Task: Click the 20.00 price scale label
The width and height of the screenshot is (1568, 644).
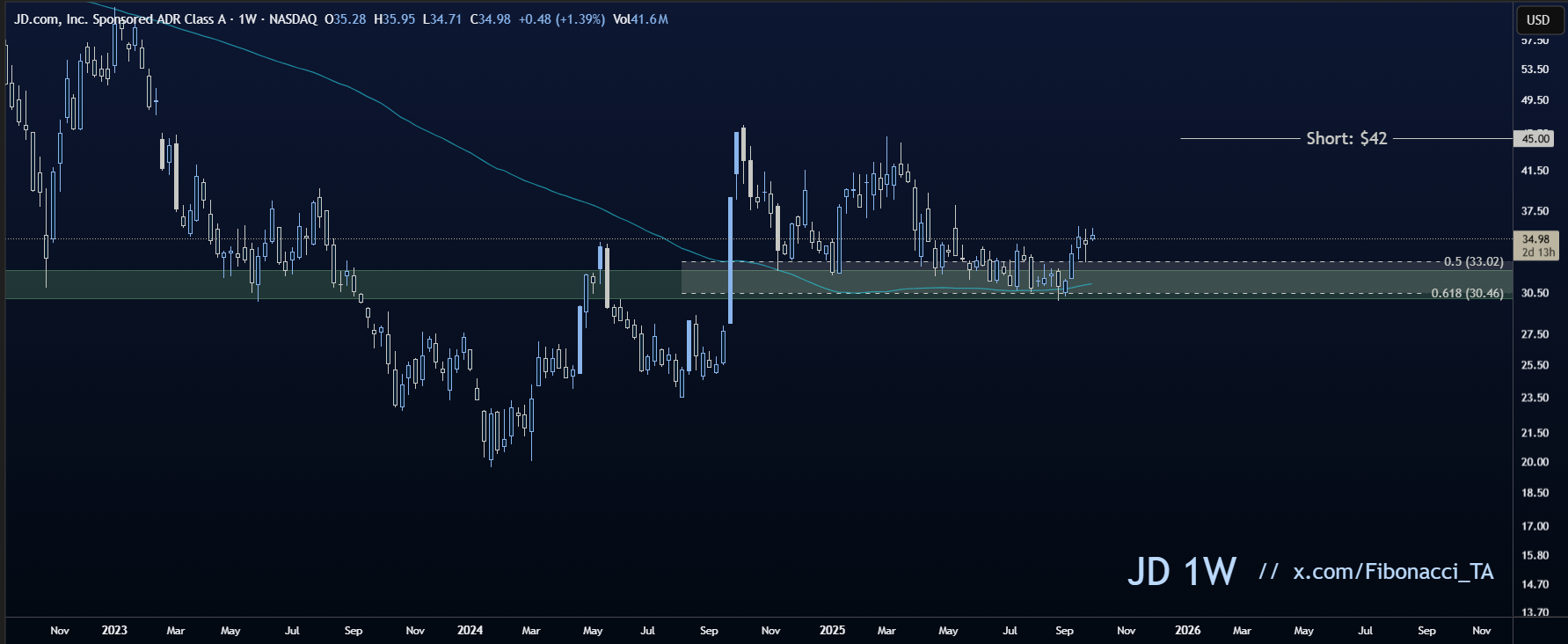Action: [x=1535, y=462]
